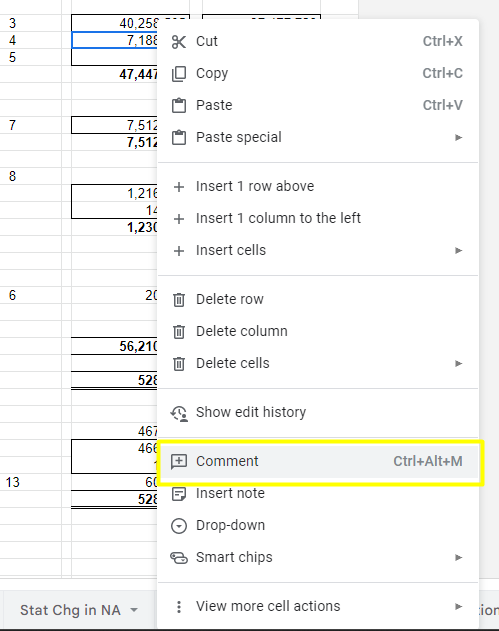Expand the Delete cells submenu arrow
Screen dimensions: 499x631
458,364
